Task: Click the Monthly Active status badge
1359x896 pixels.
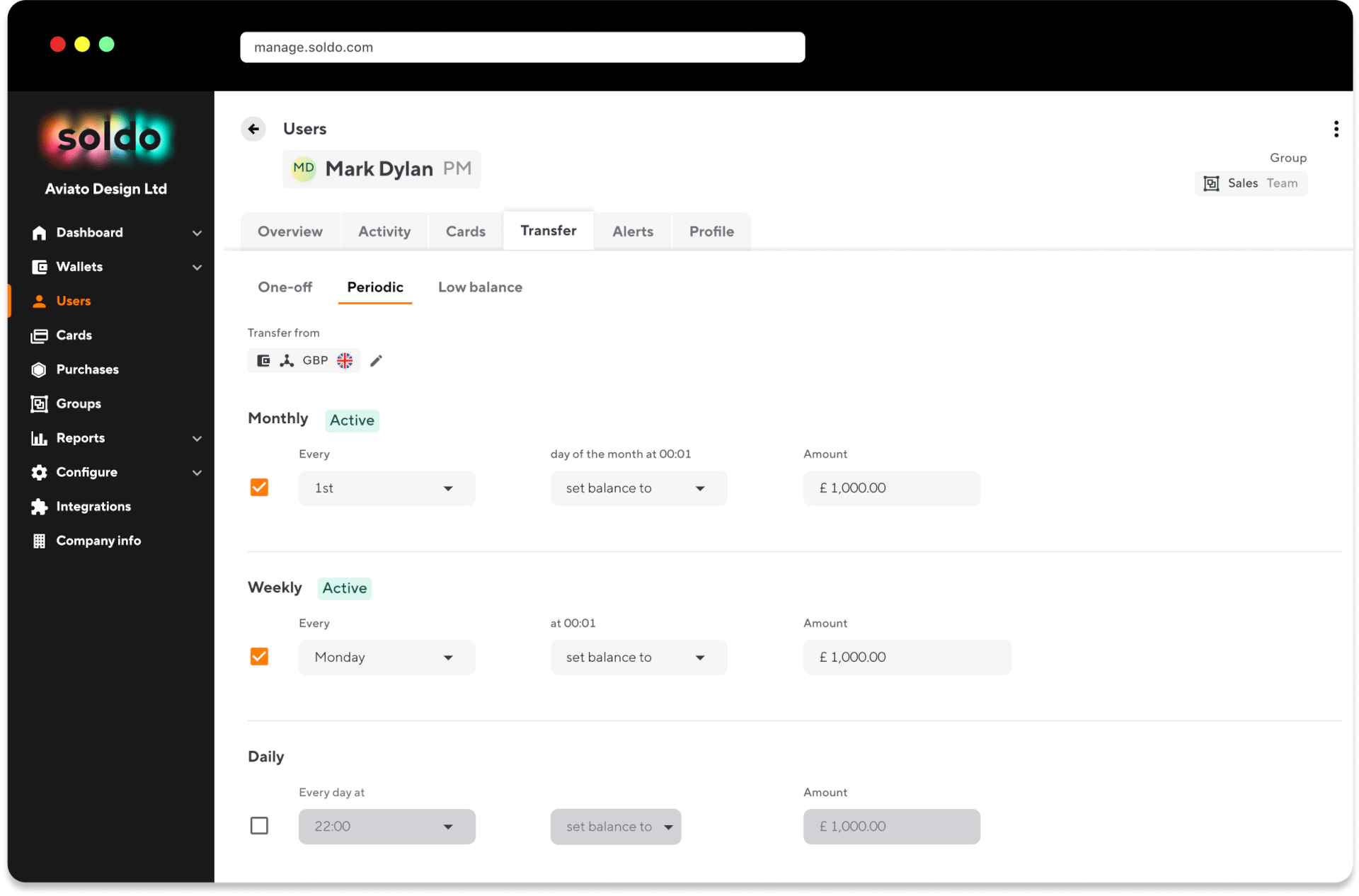Action: pos(352,420)
